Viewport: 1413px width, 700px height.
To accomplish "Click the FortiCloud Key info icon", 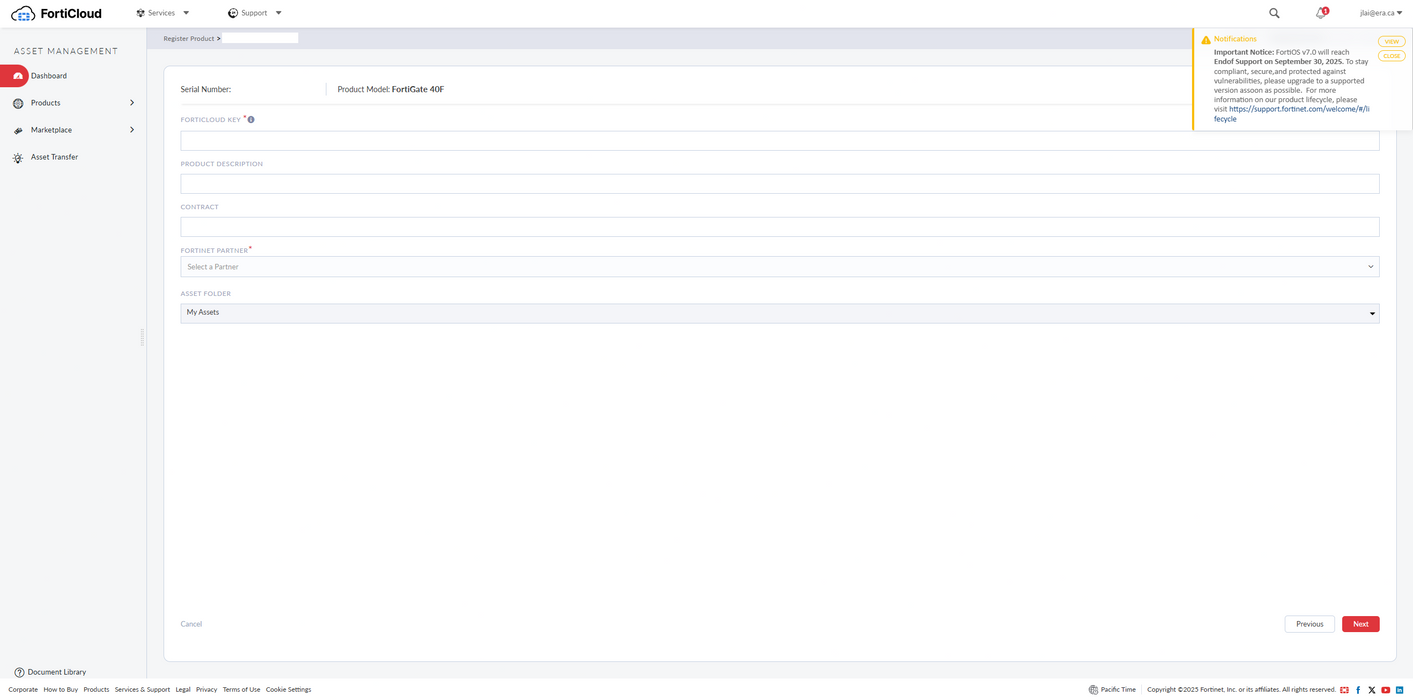I will (x=251, y=119).
